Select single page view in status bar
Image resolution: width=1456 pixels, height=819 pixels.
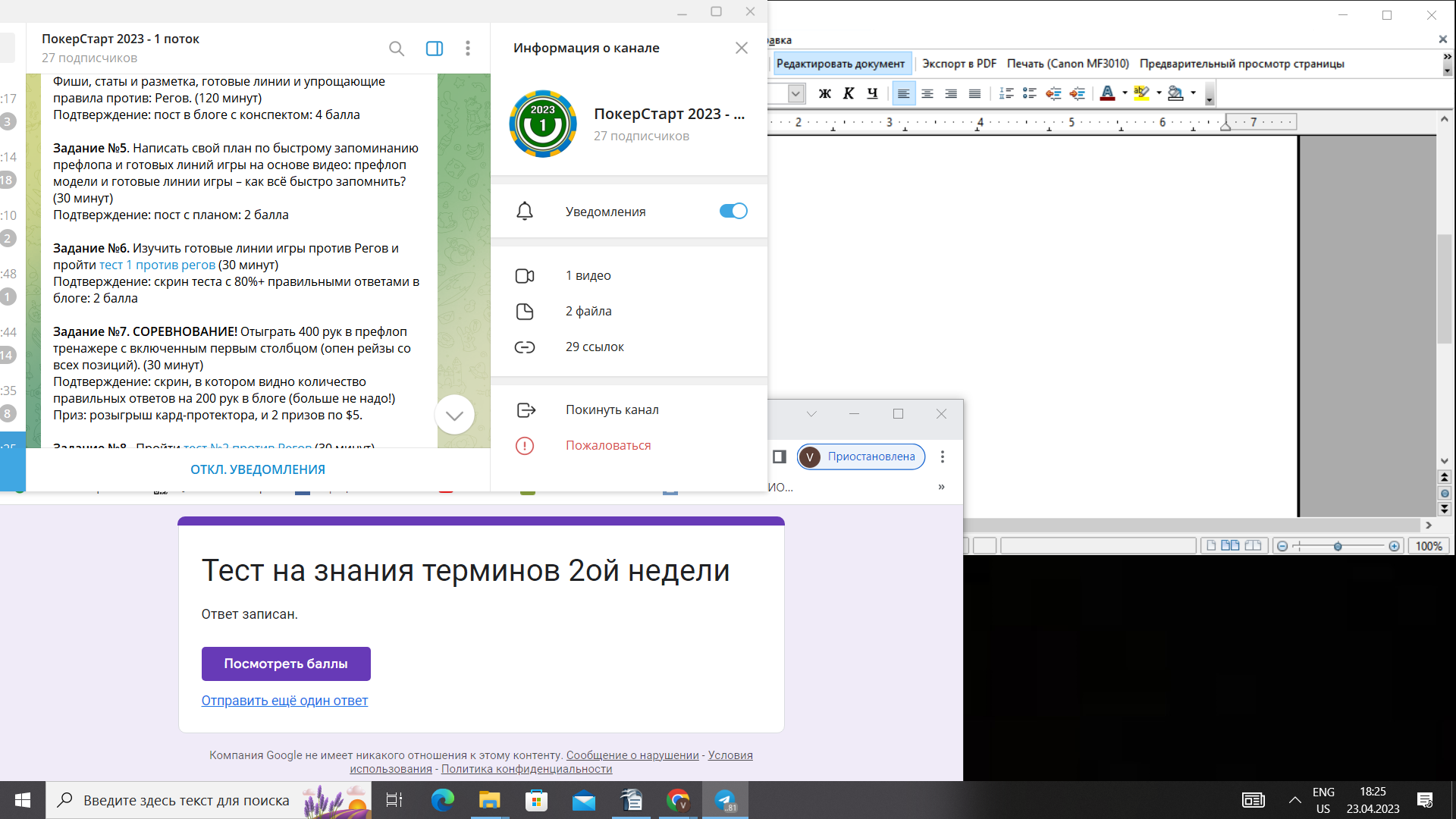tap(1211, 545)
